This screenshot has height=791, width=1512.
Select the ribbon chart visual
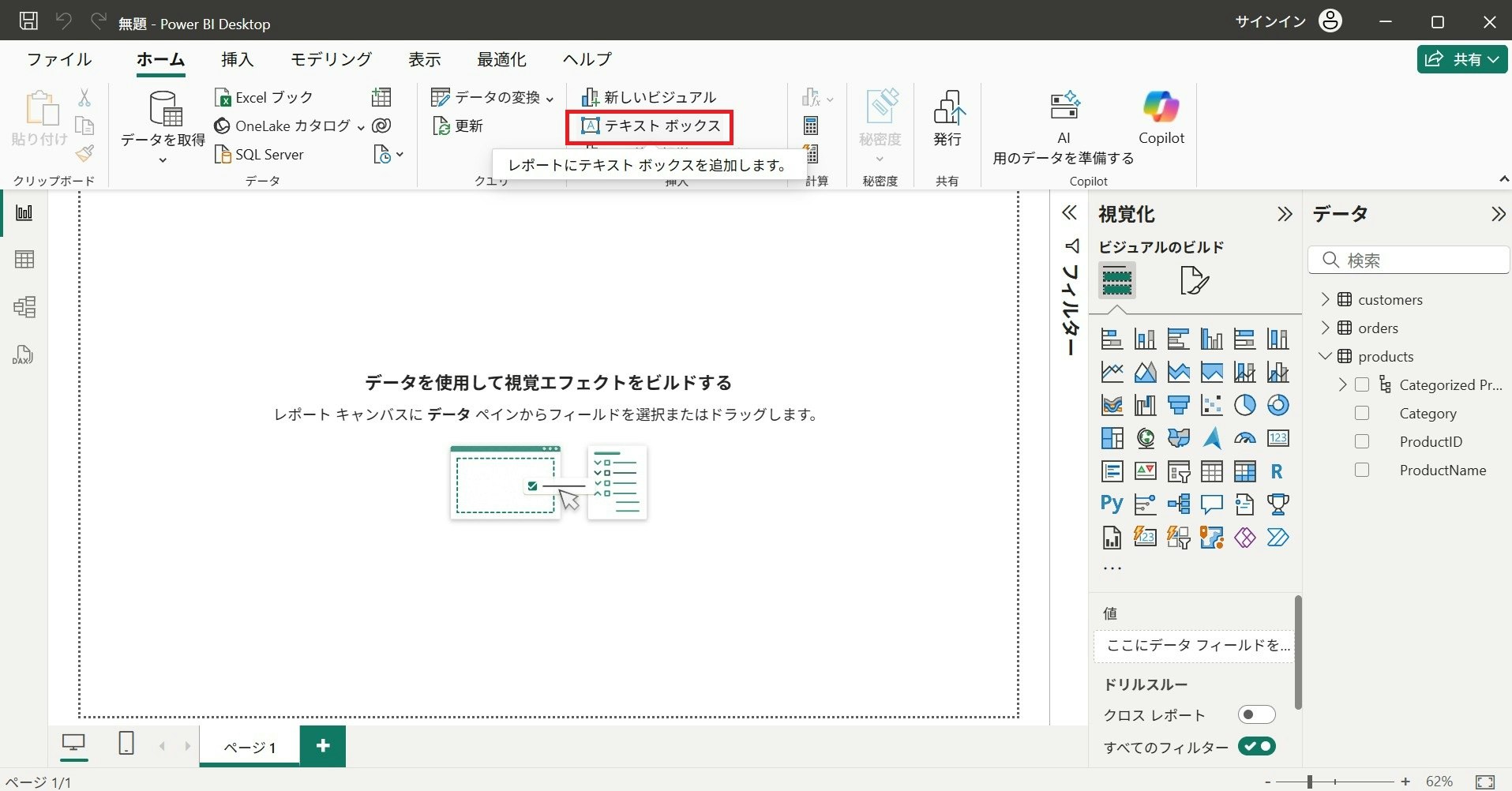point(1112,405)
